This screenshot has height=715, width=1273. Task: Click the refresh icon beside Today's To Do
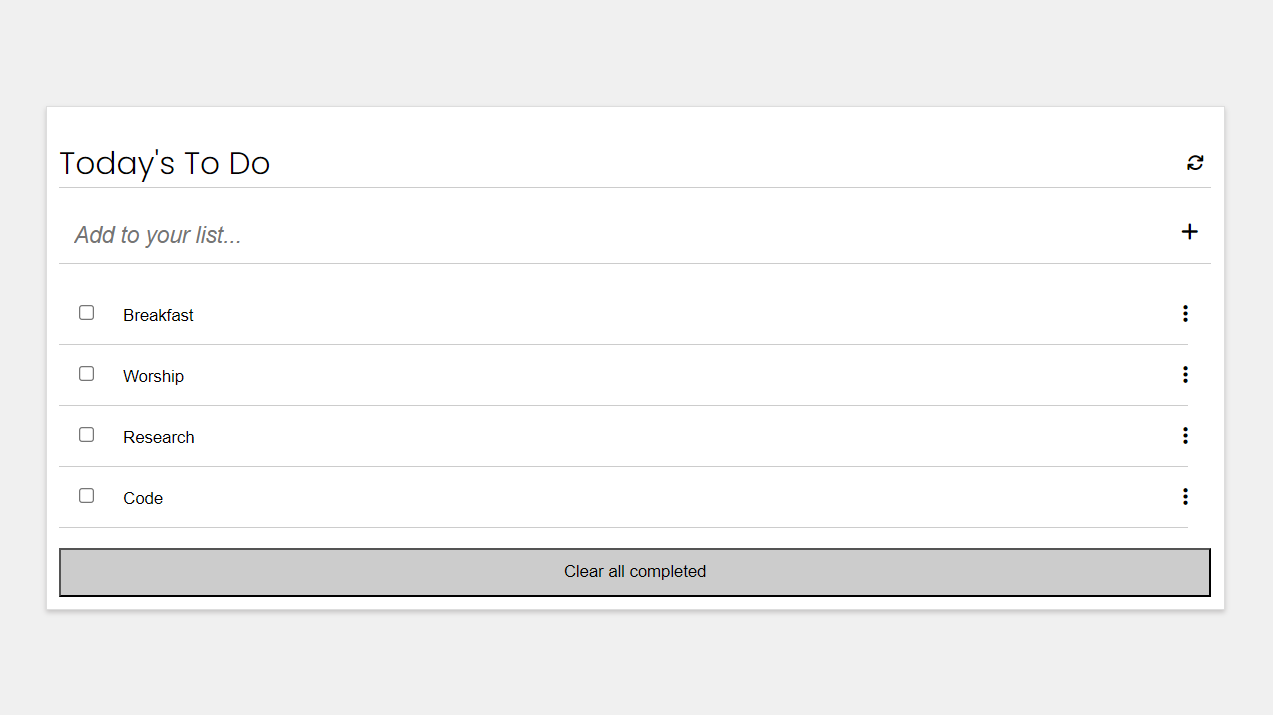point(1195,162)
